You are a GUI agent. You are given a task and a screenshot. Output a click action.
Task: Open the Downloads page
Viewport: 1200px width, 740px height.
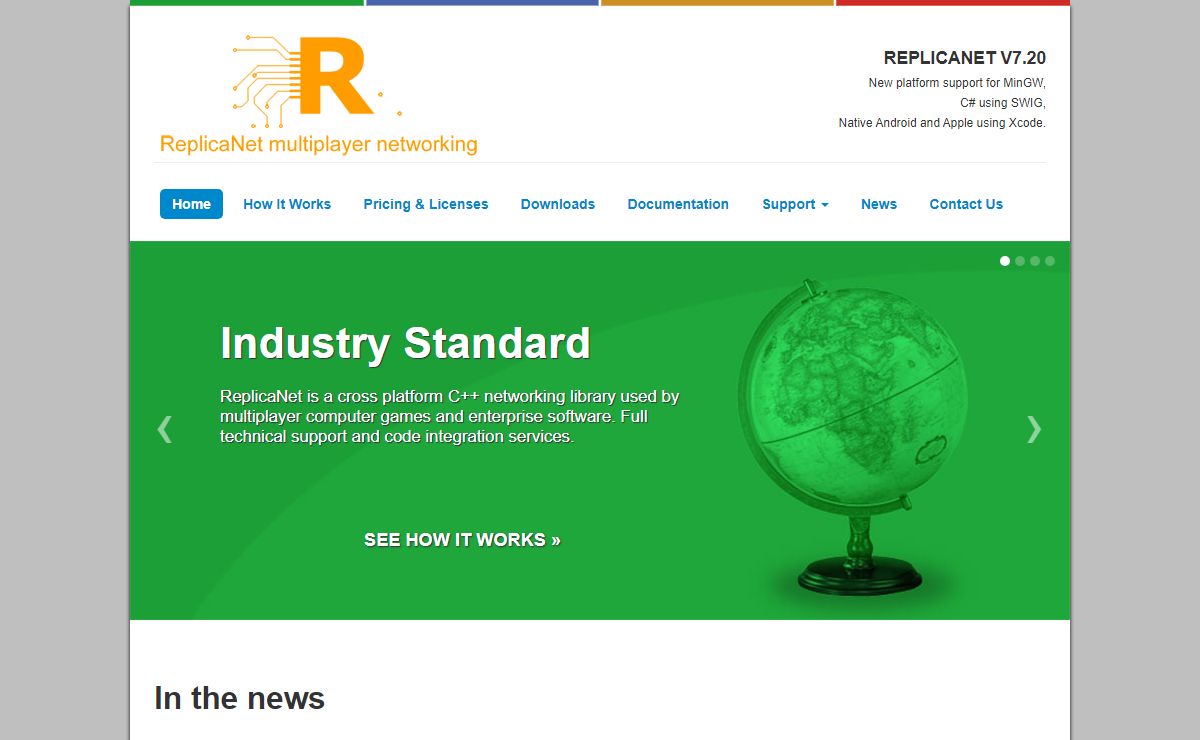[558, 204]
